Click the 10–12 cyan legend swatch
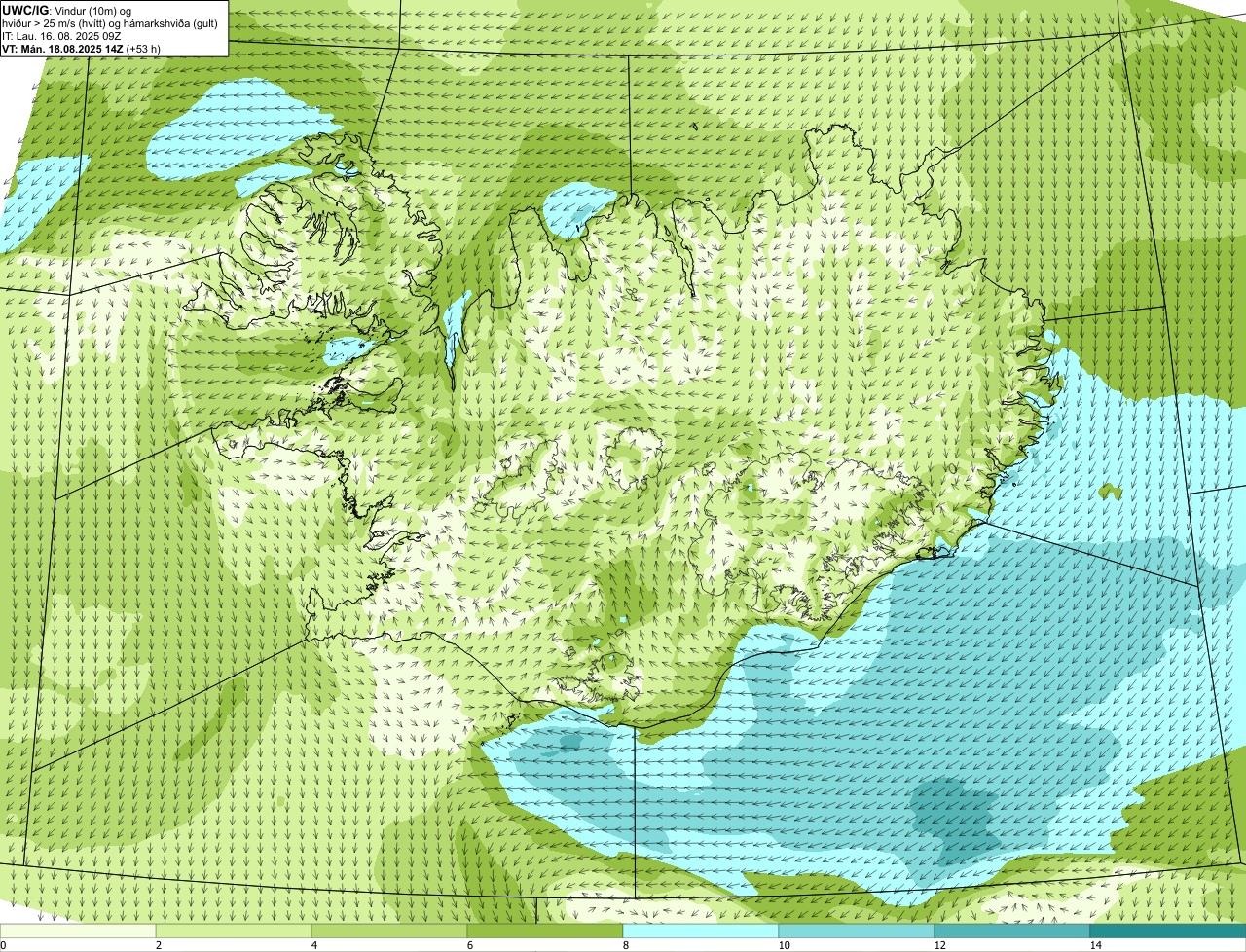The height and width of the screenshot is (952, 1246). coord(857,931)
